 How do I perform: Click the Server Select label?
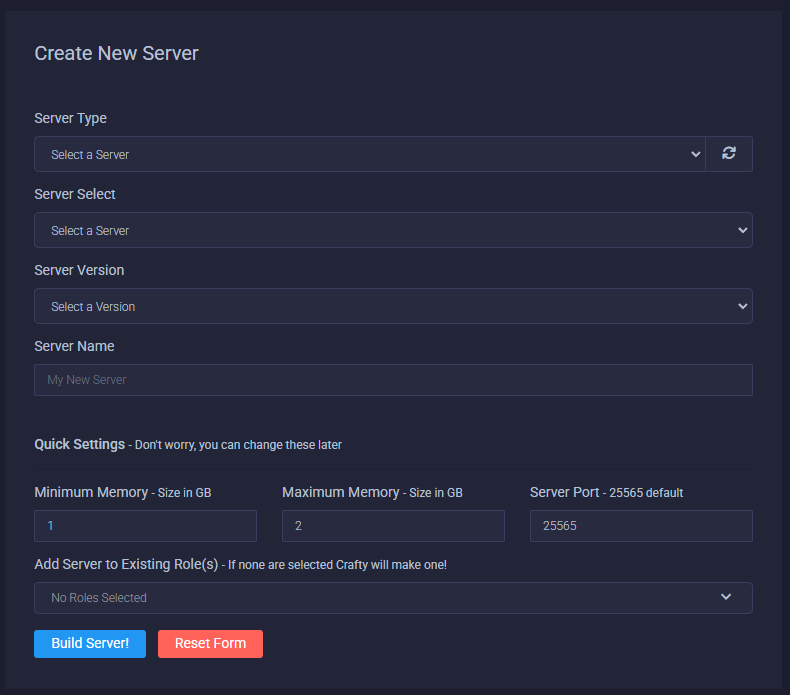[x=75, y=194]
